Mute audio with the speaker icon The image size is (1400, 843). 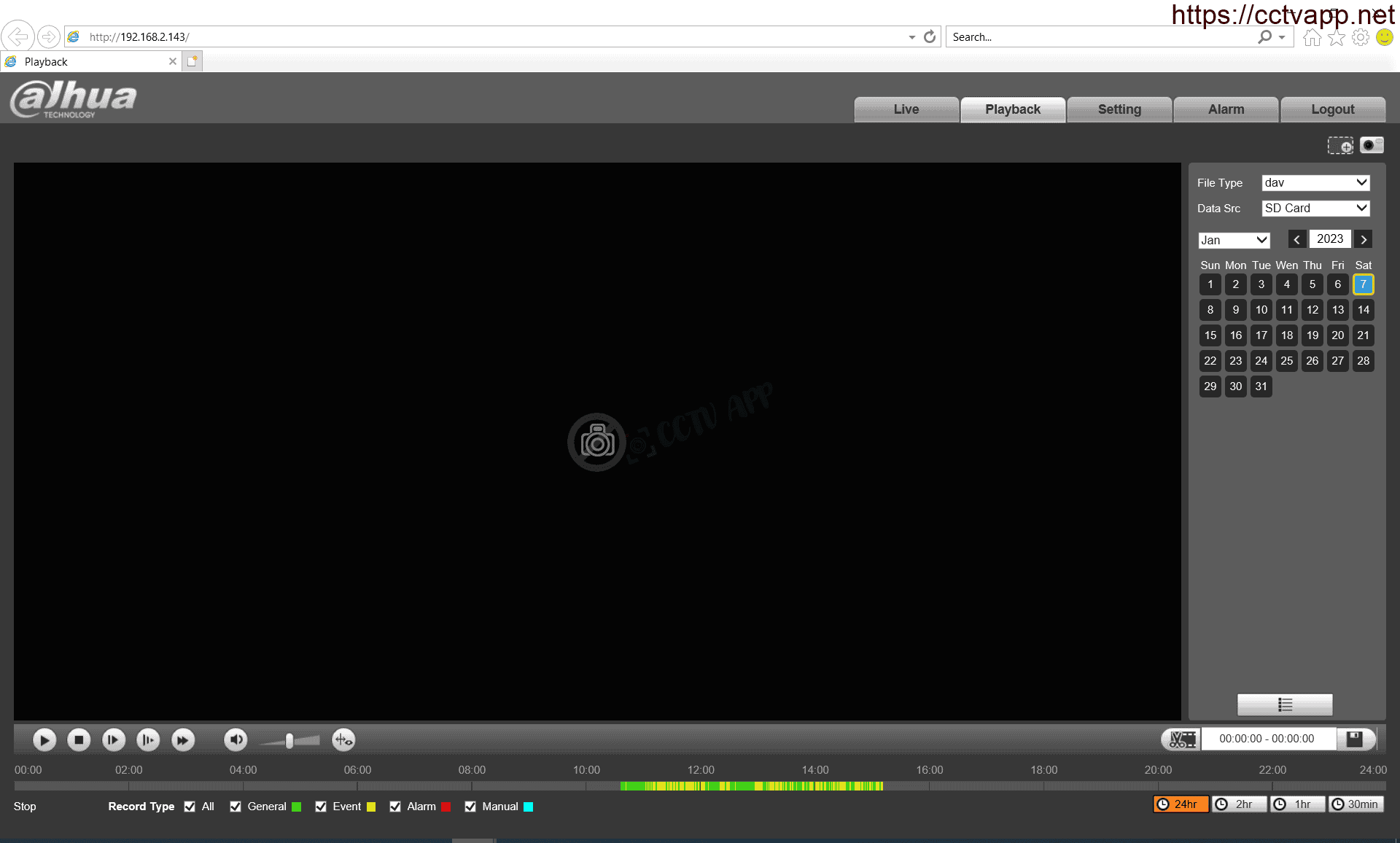point(235,740)
